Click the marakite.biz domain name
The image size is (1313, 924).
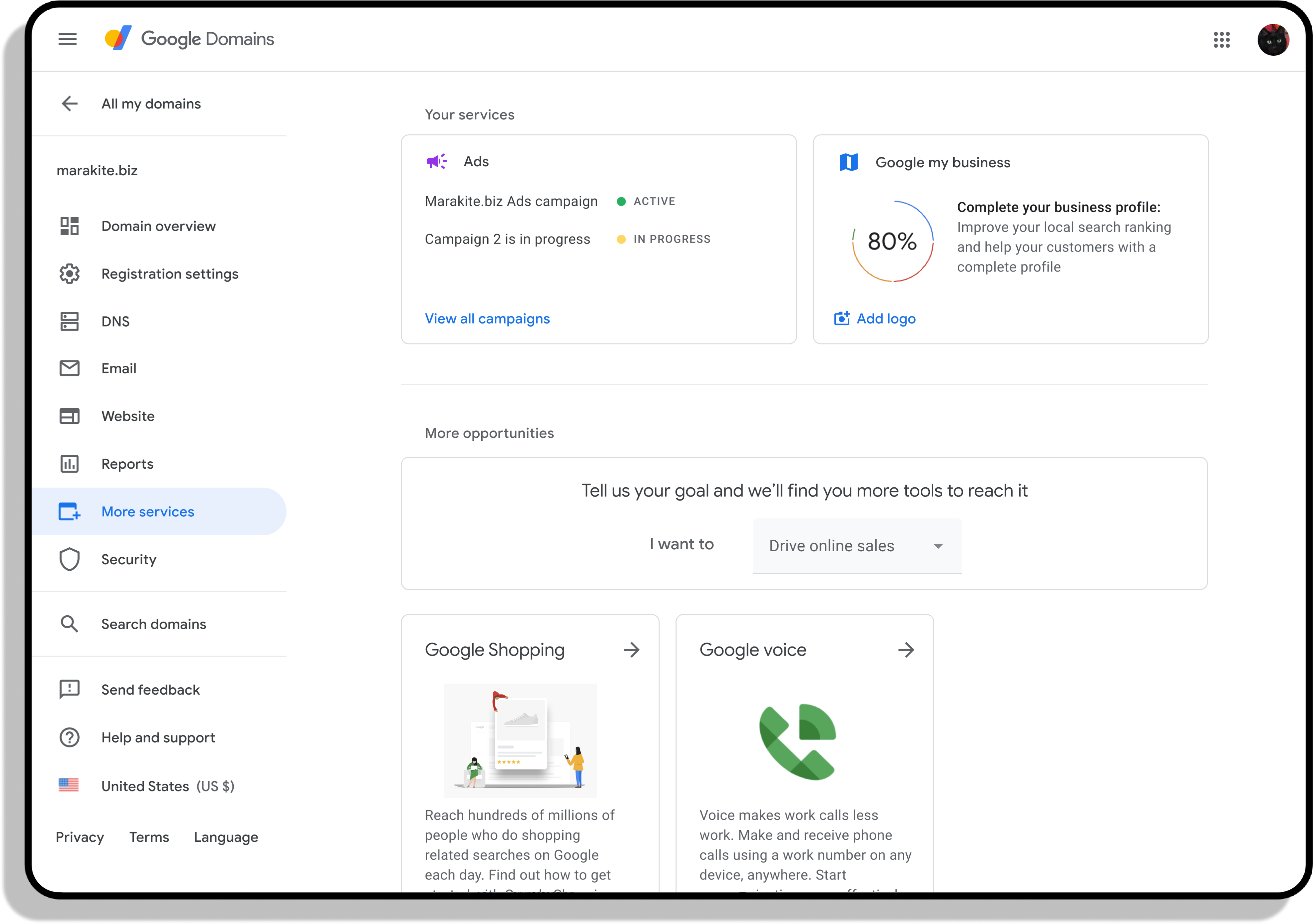tap(97, 170)
